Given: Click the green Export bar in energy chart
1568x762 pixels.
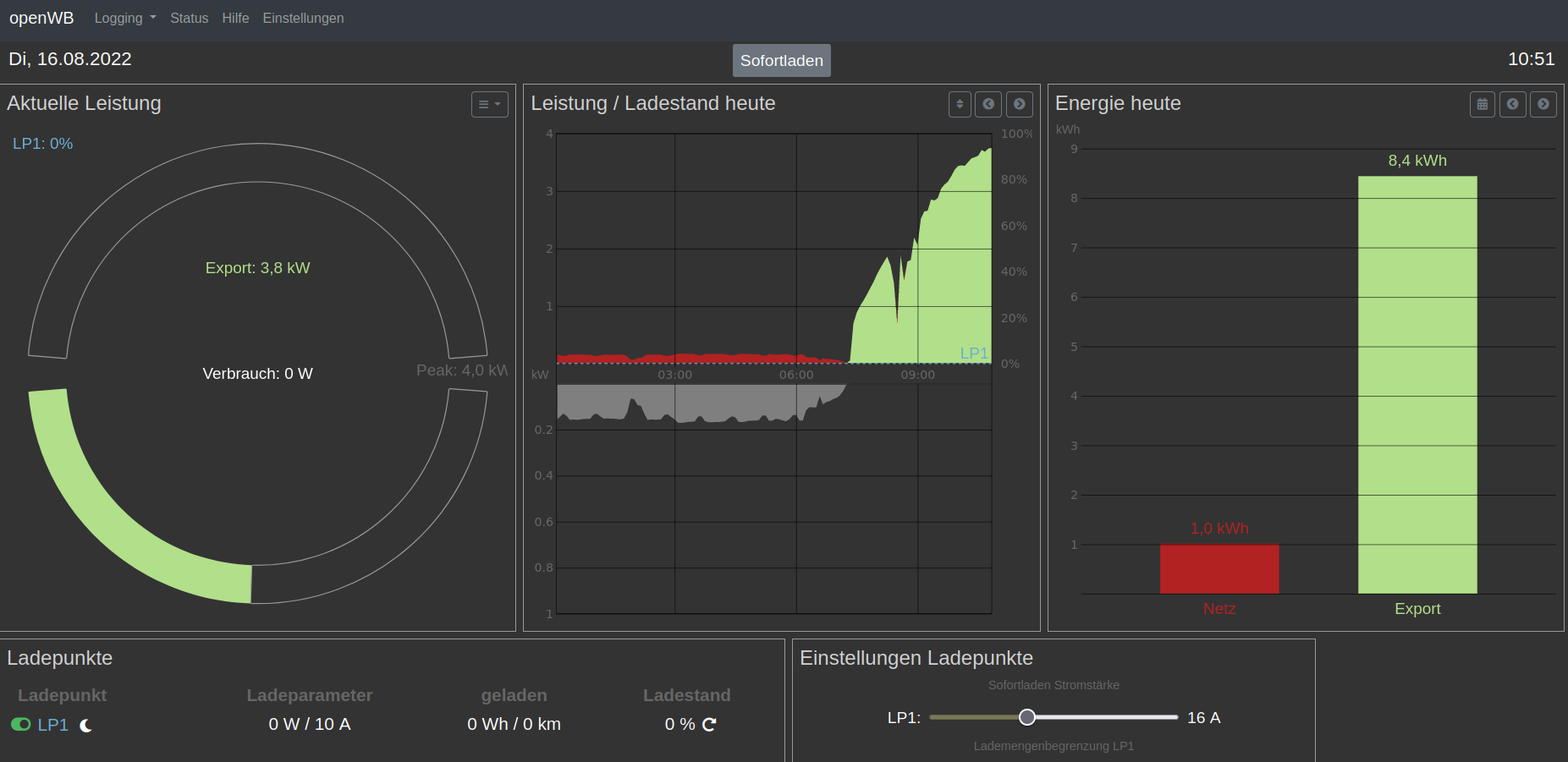Looking at the screenshot, I should tap(1417, 385).
